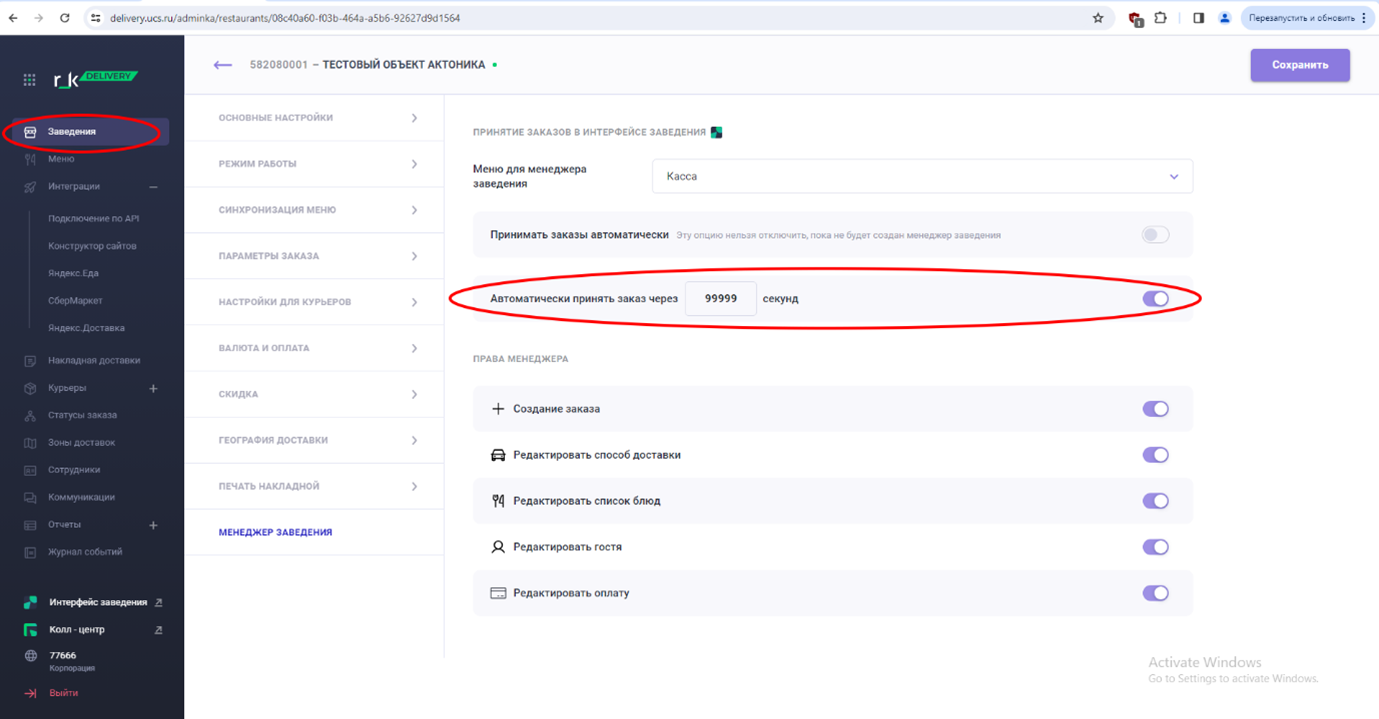Open the Журнал событий menu item
Screen dimensions: 1379x719
click(x=85, y=552)
